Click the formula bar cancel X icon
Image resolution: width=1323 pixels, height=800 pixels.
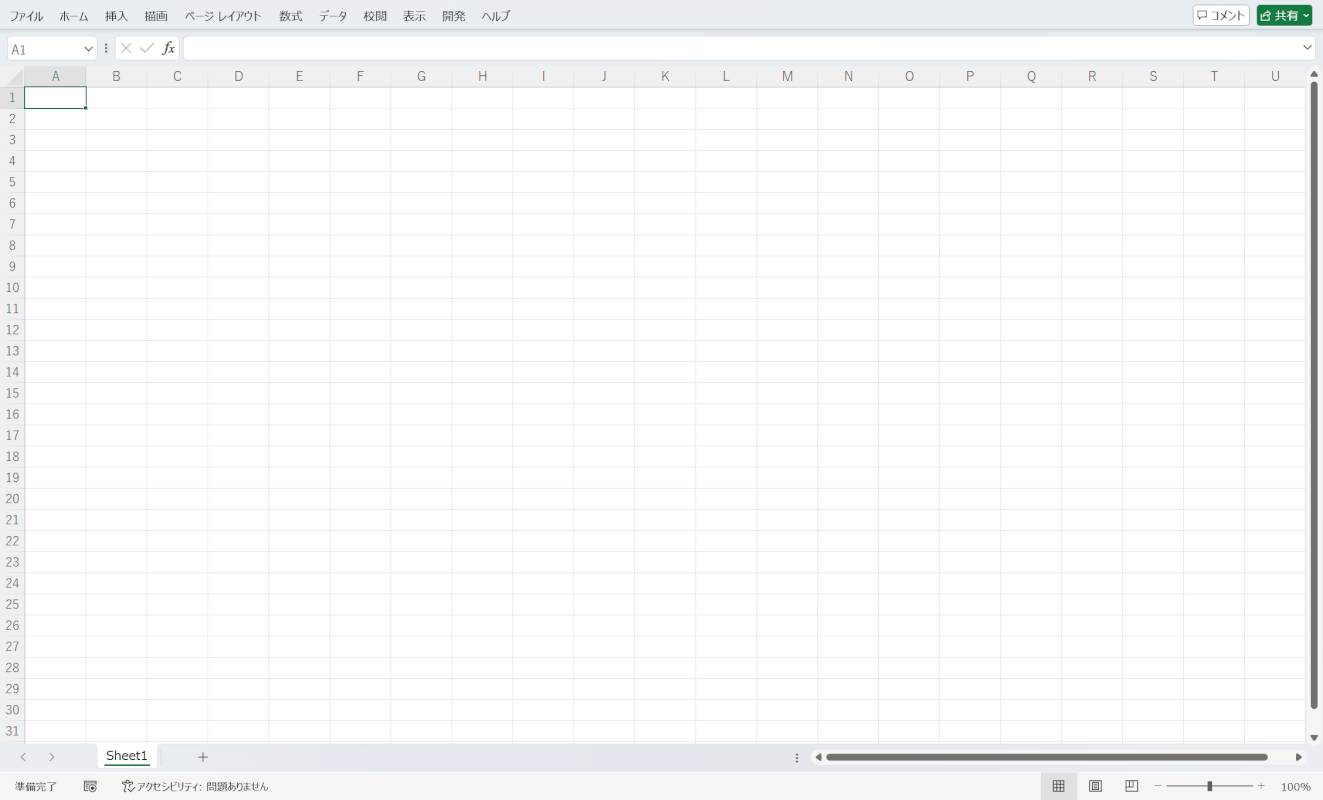(126, 48)
